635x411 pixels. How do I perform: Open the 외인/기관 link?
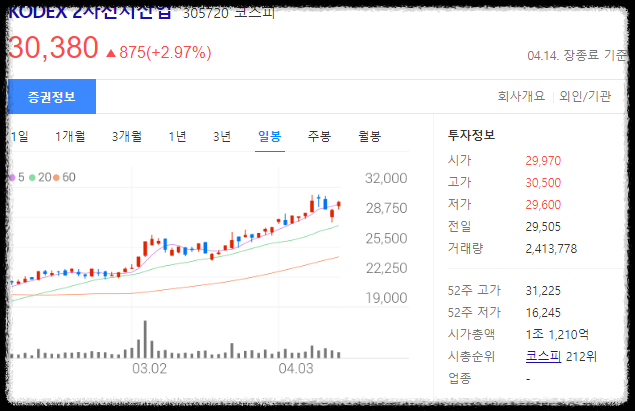(x=585, y=96)
